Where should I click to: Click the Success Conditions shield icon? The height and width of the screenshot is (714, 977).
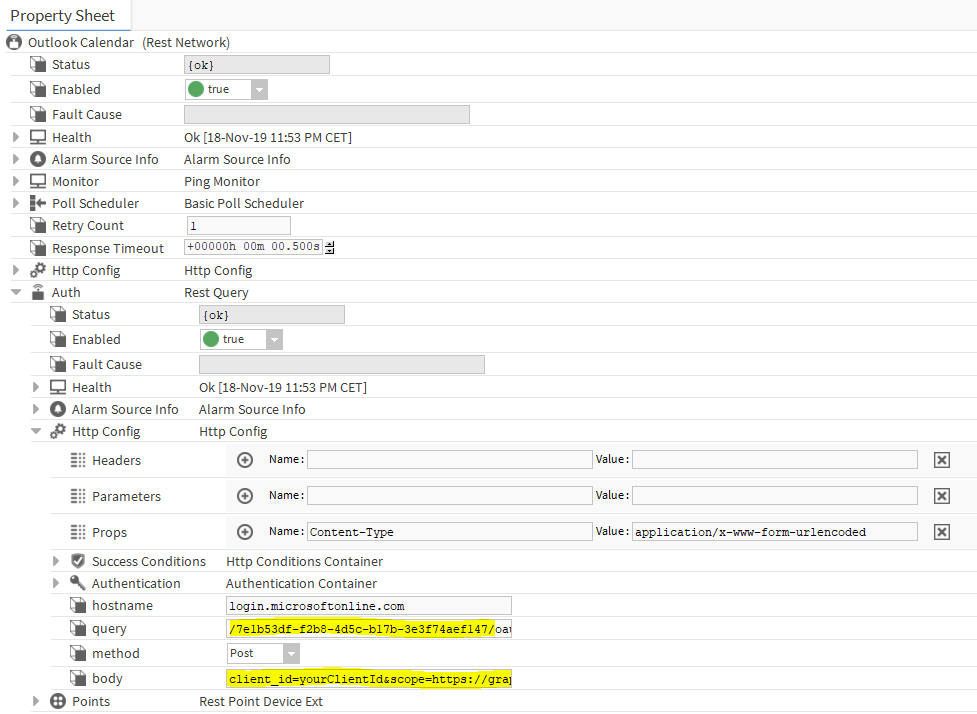tap(78, 561)
